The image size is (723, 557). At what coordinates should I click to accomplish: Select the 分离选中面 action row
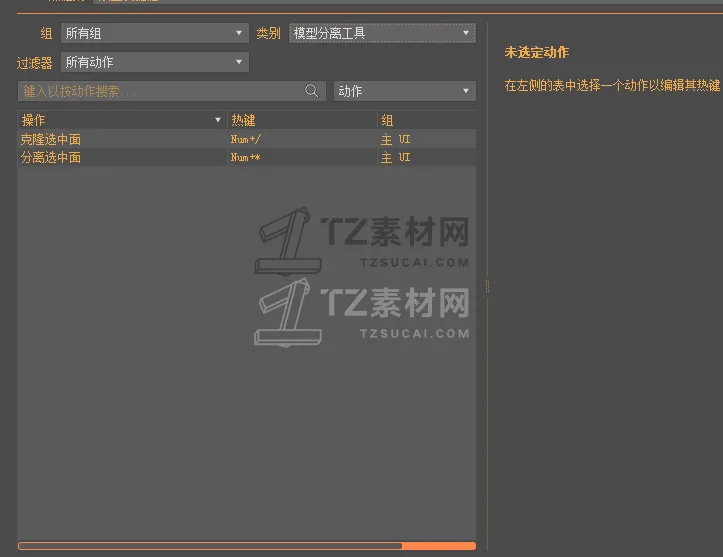(247, 158)
